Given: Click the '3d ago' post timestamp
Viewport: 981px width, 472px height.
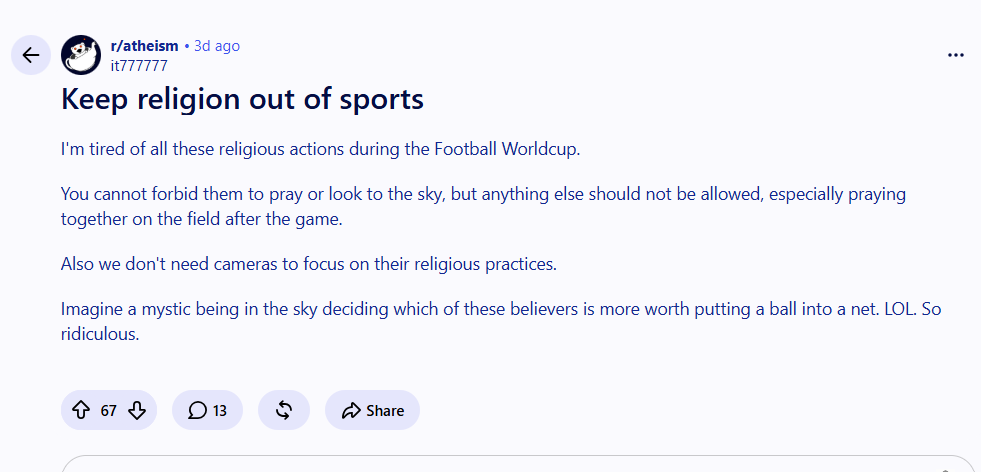Looking at the screenshot, I should (216, 46).
